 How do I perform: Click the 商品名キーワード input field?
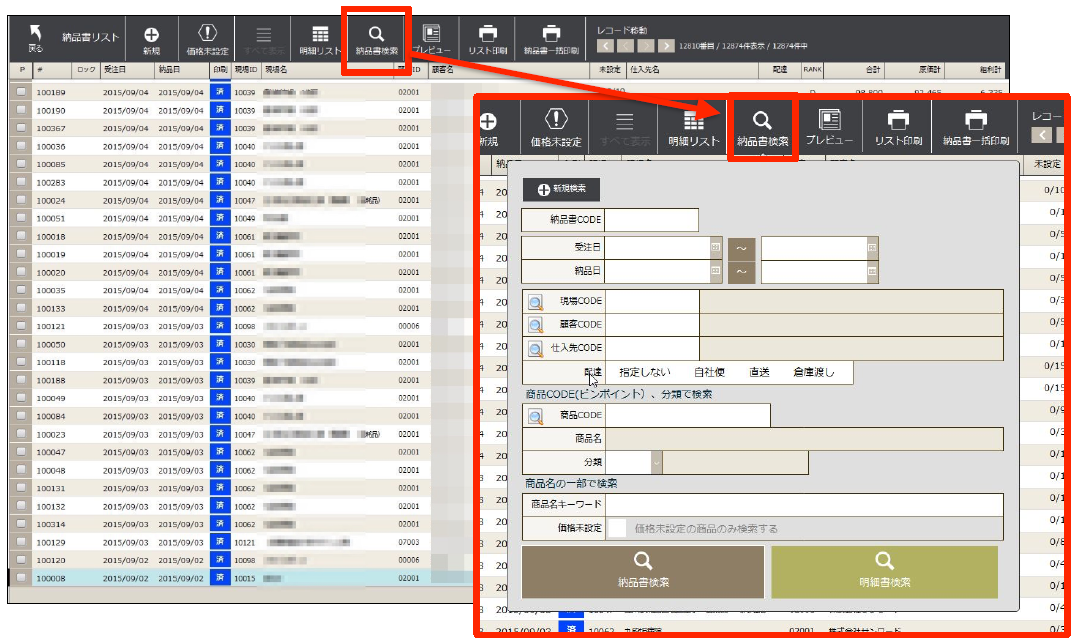(803, 505)
